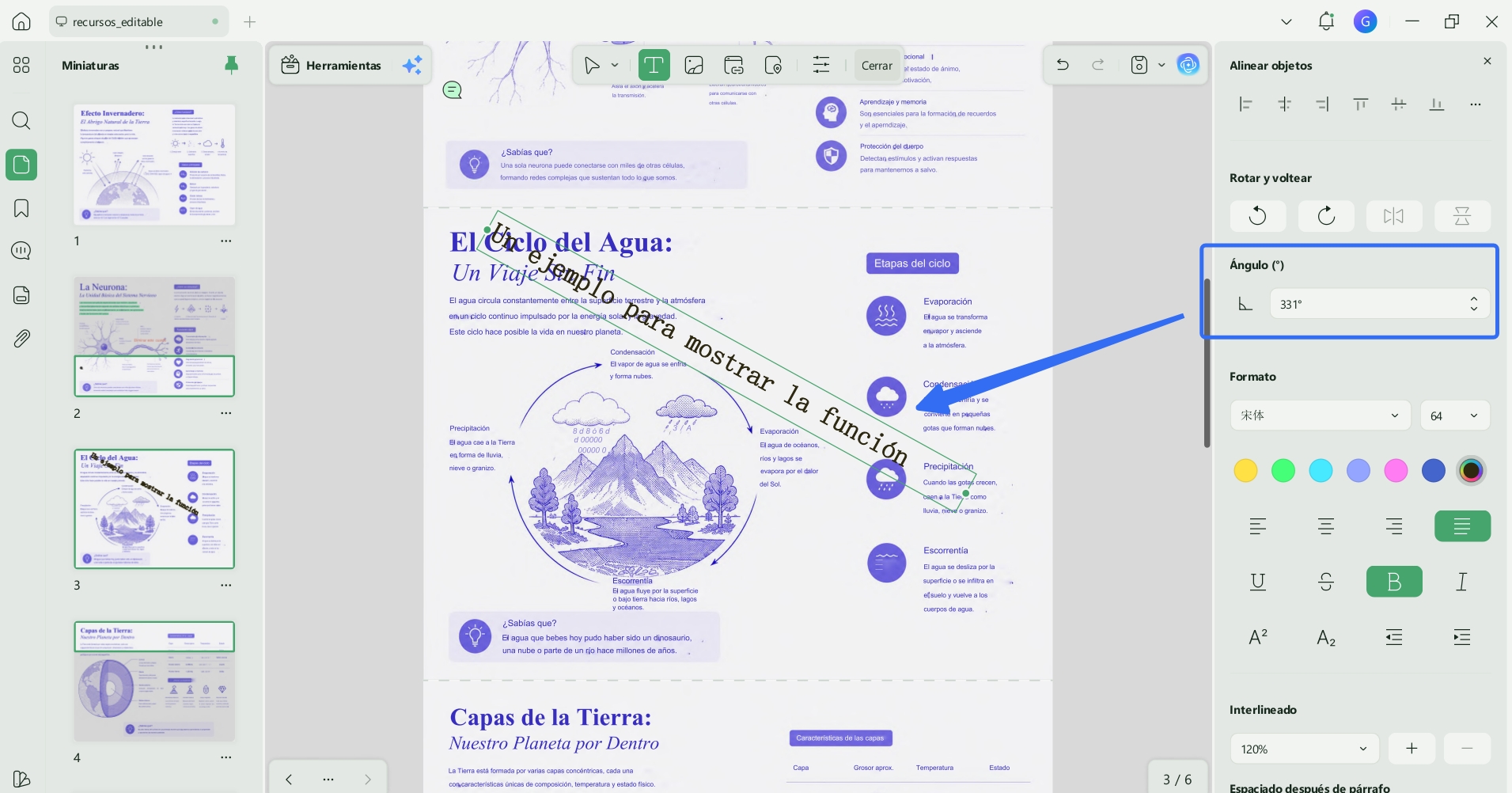This screenshot has width=1512, height=793.
Task: Undo the last action
Action: click(1063, 65)
